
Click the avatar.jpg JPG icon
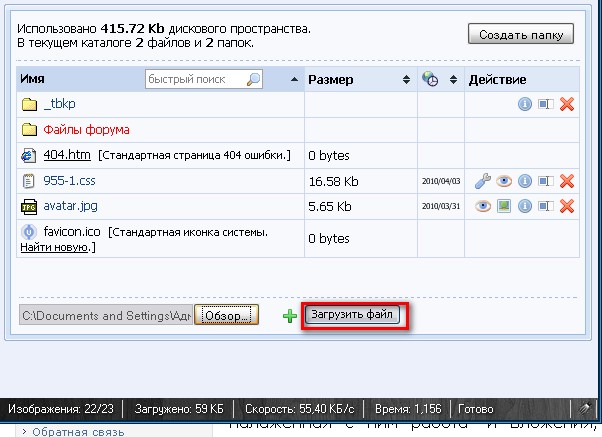coord(29,207)
